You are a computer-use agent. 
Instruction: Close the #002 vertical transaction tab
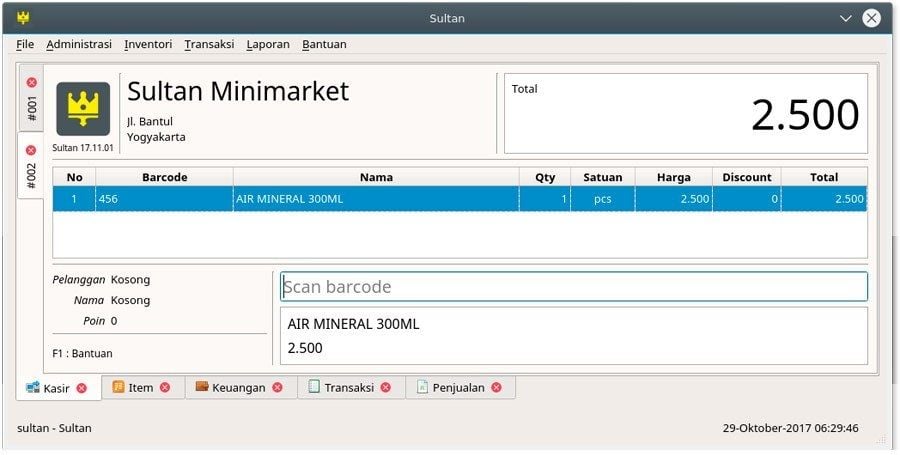tap(31, 150)
